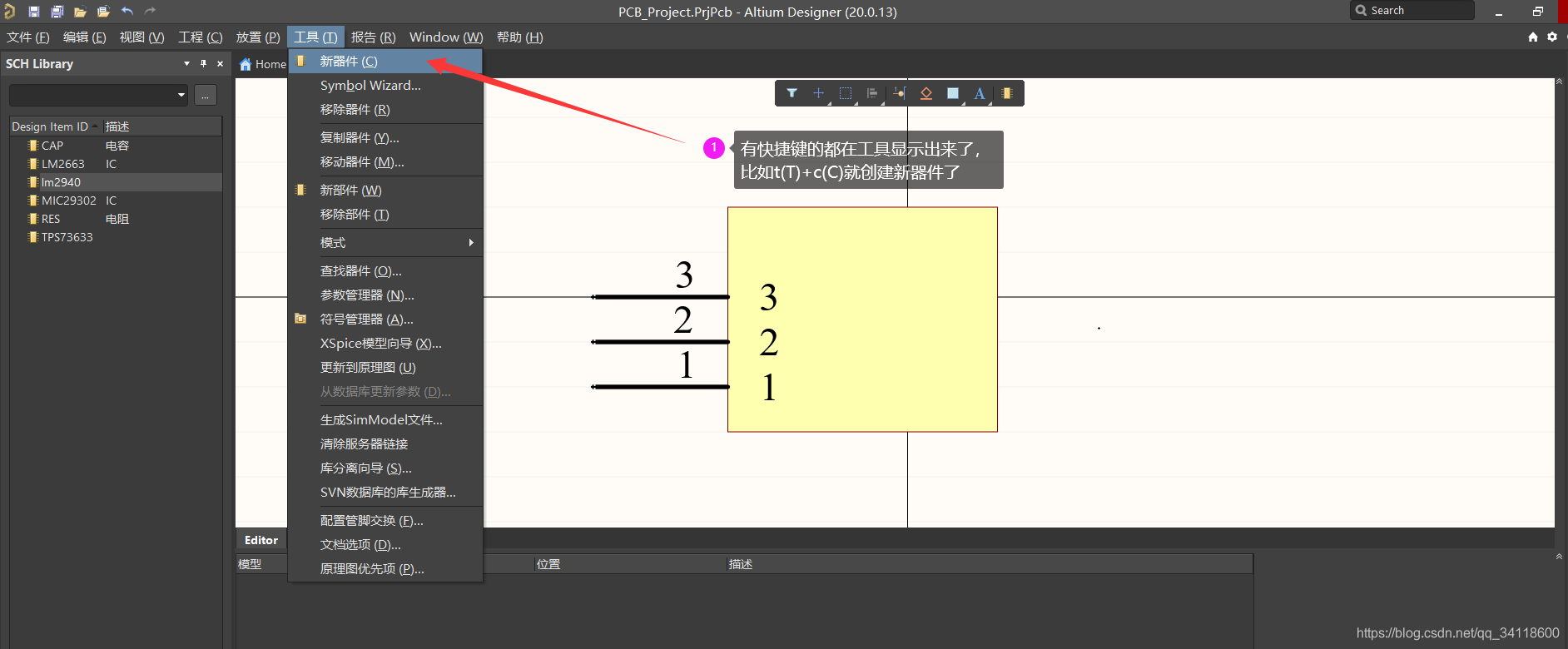Click the Undo arrow icon
The image size is (1568, 649).
[127, 11]
